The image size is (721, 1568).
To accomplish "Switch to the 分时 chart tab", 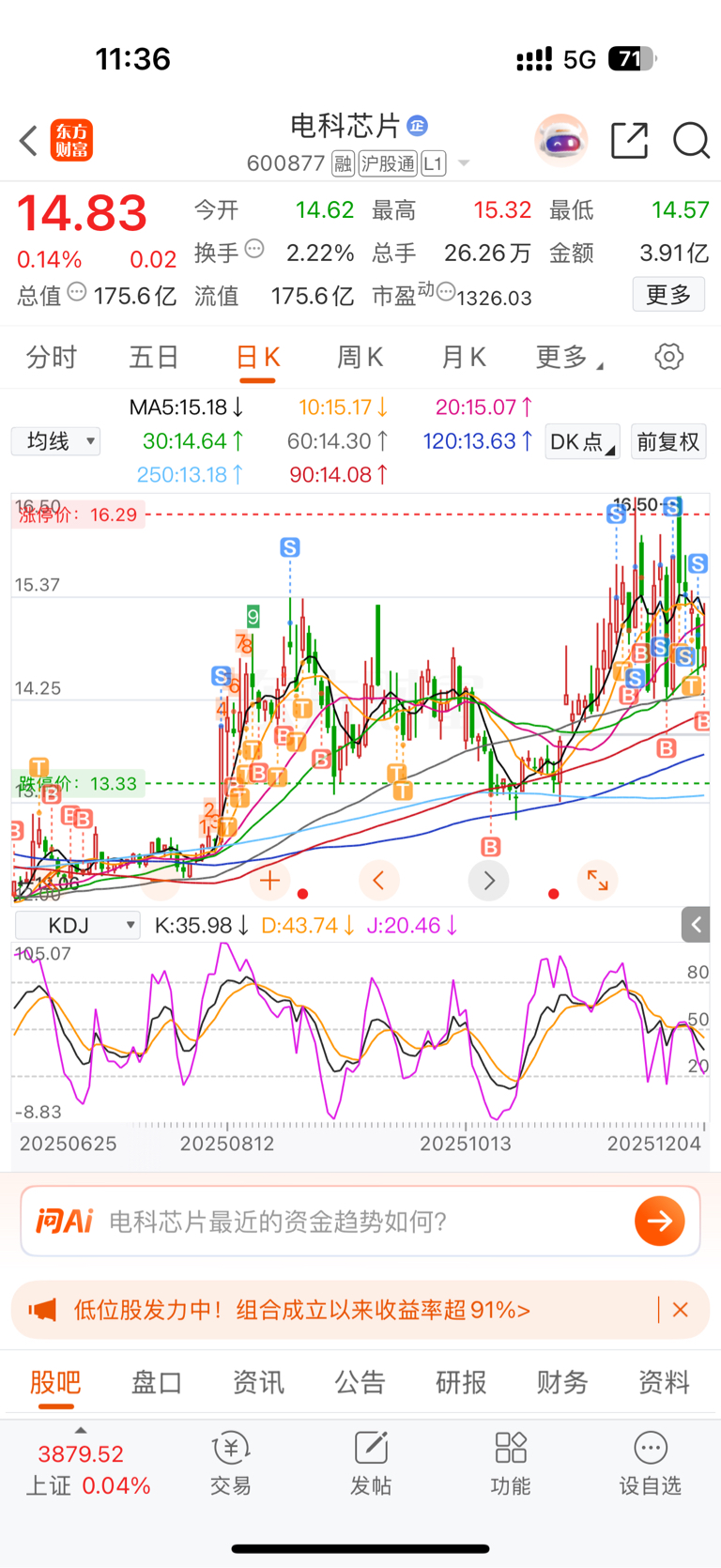I will click(x=52, y=358).
